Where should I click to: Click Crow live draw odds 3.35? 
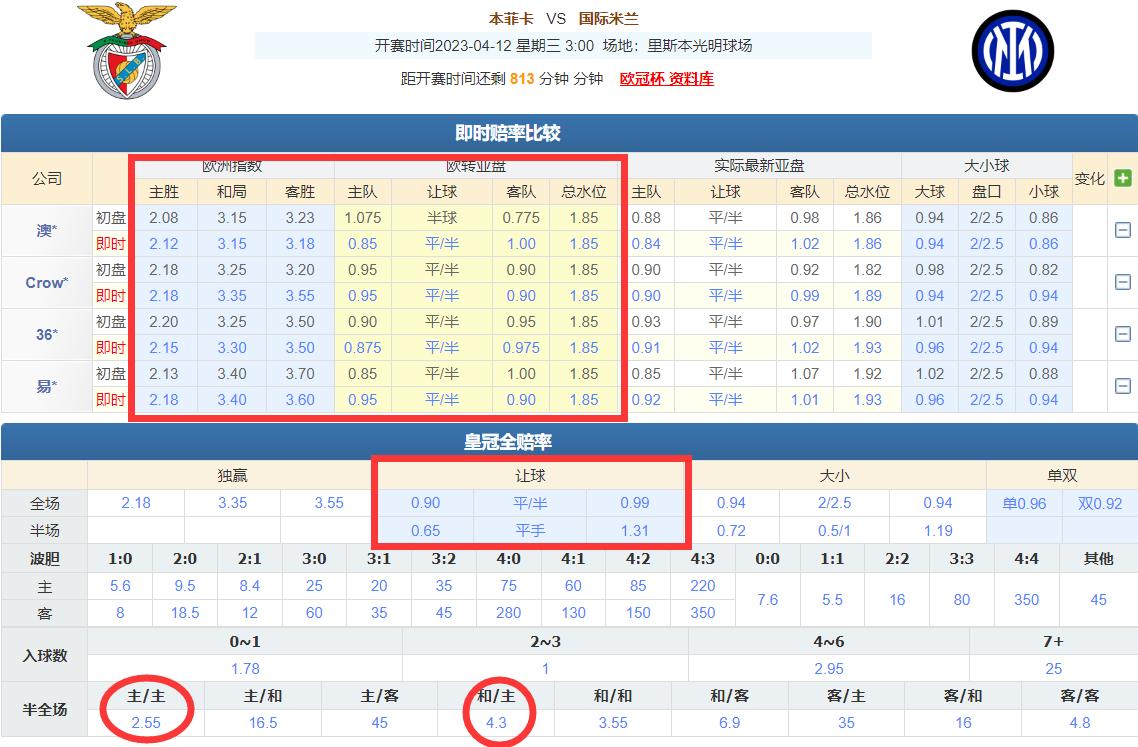point(232,295)
